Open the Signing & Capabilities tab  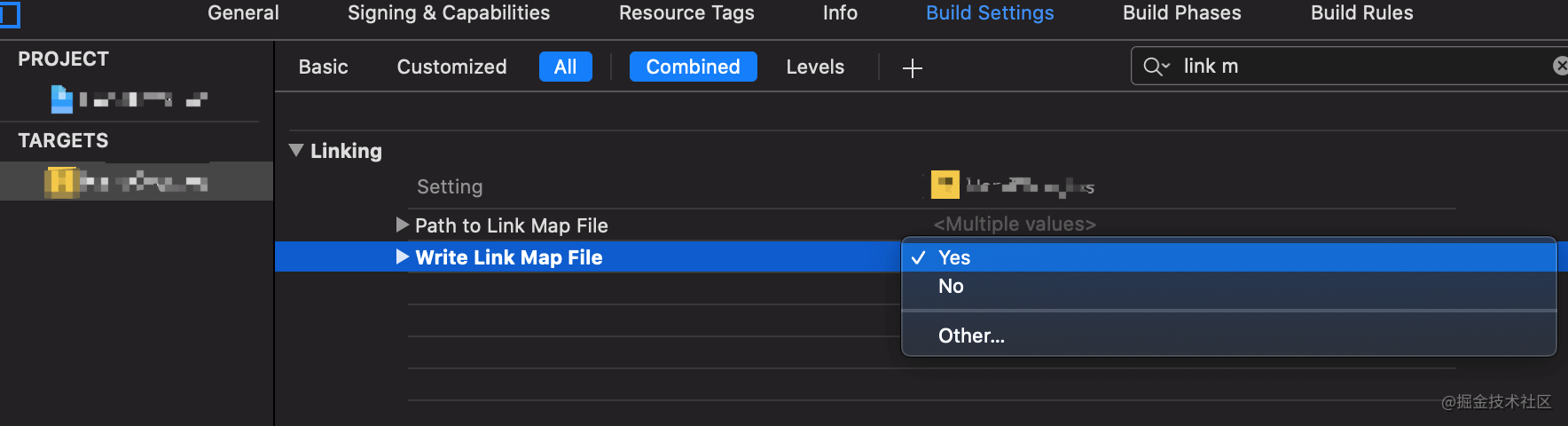point(449,13)
